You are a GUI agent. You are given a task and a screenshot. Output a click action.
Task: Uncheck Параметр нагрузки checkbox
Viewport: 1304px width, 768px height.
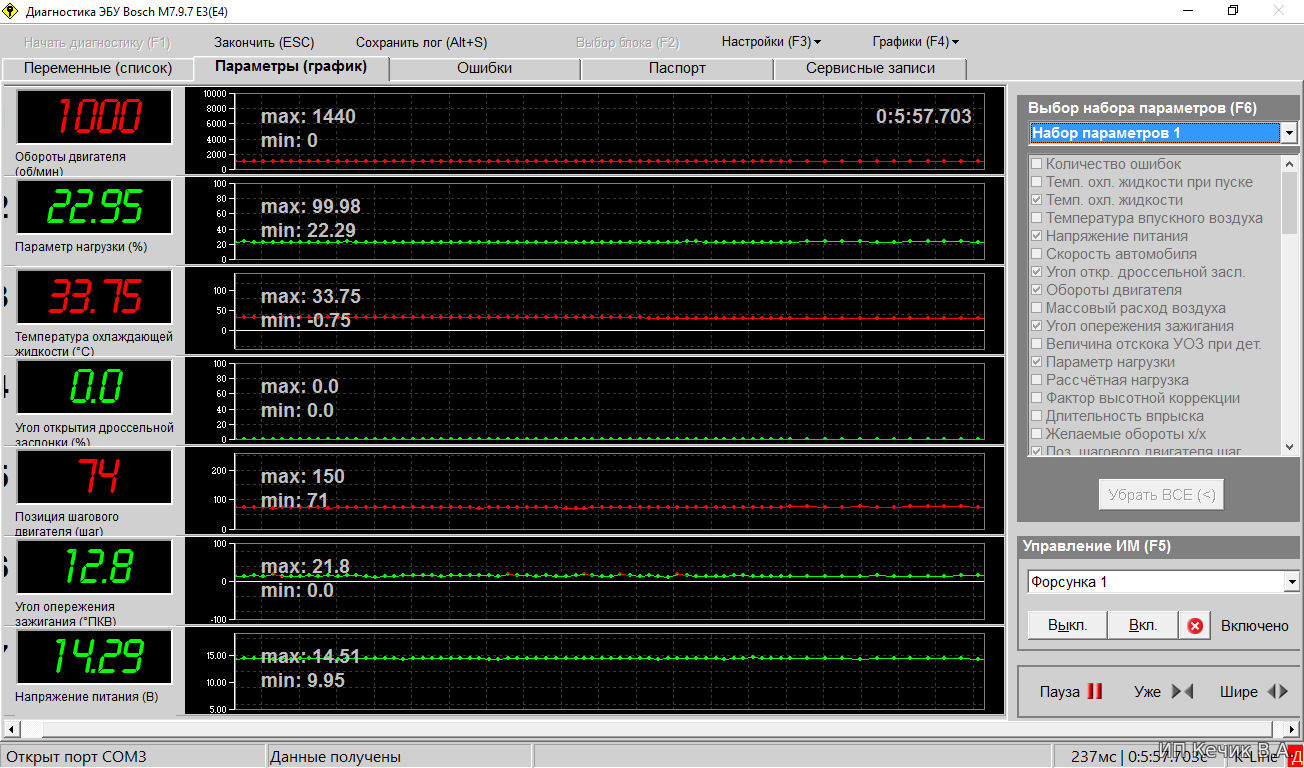click(1037, 362)
